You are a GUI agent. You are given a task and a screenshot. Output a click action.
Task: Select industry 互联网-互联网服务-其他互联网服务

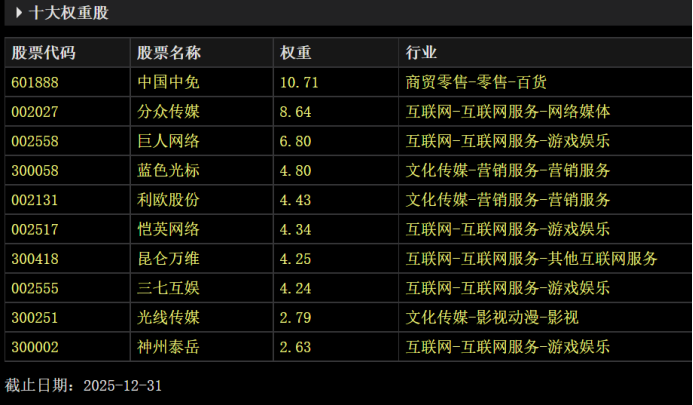532,259
